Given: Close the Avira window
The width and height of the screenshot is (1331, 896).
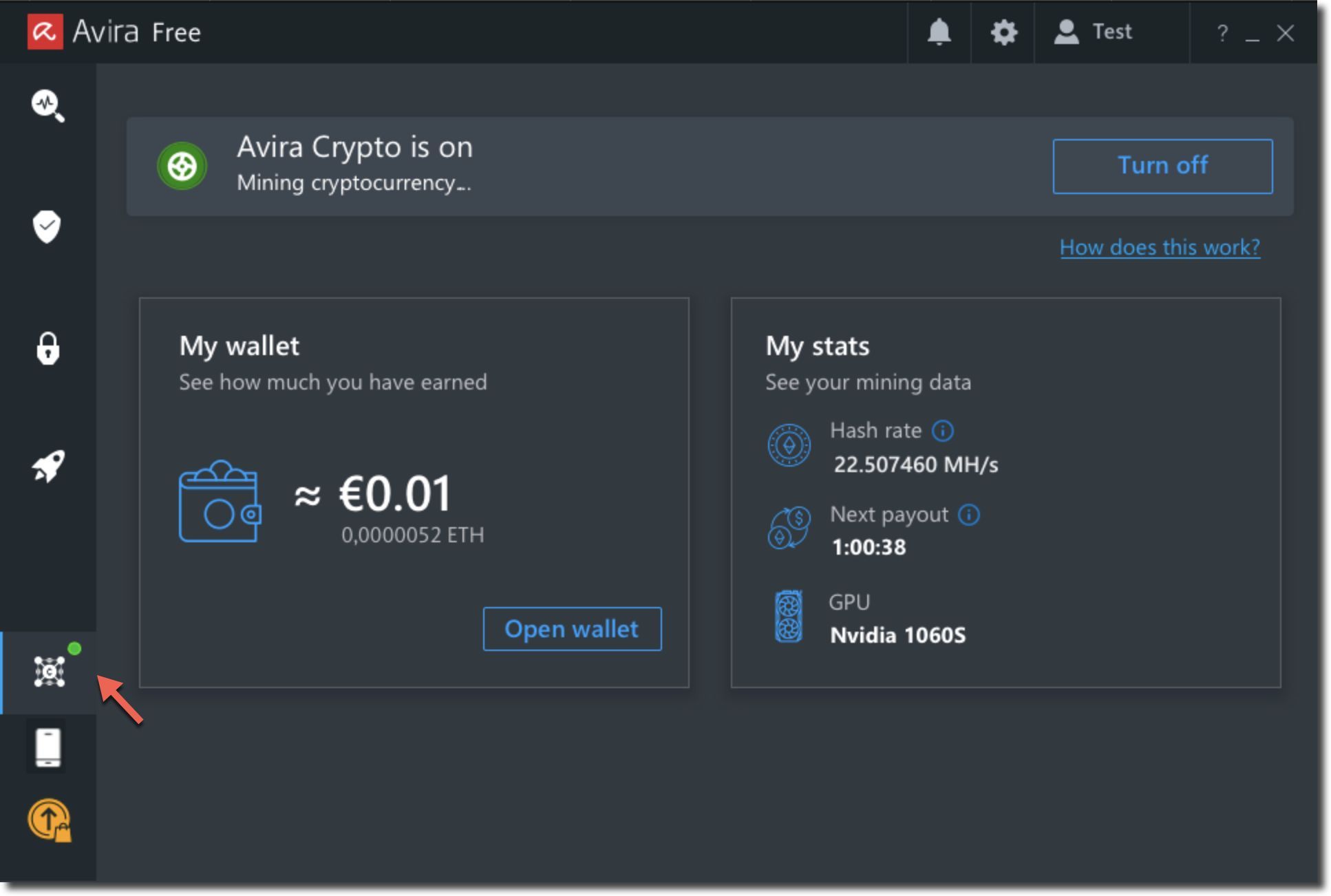Looking at the screenshot, I should (1285, 33).
